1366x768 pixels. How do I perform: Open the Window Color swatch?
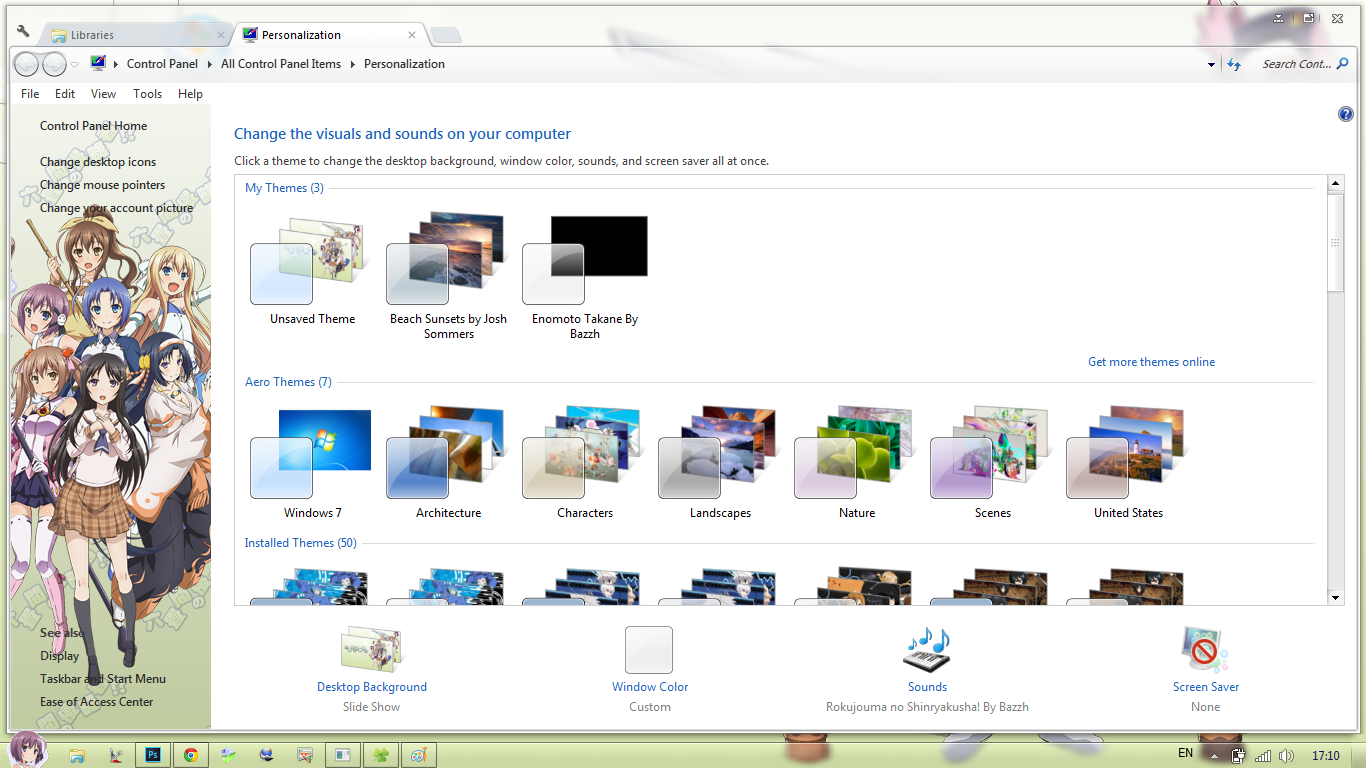point(649,650)
